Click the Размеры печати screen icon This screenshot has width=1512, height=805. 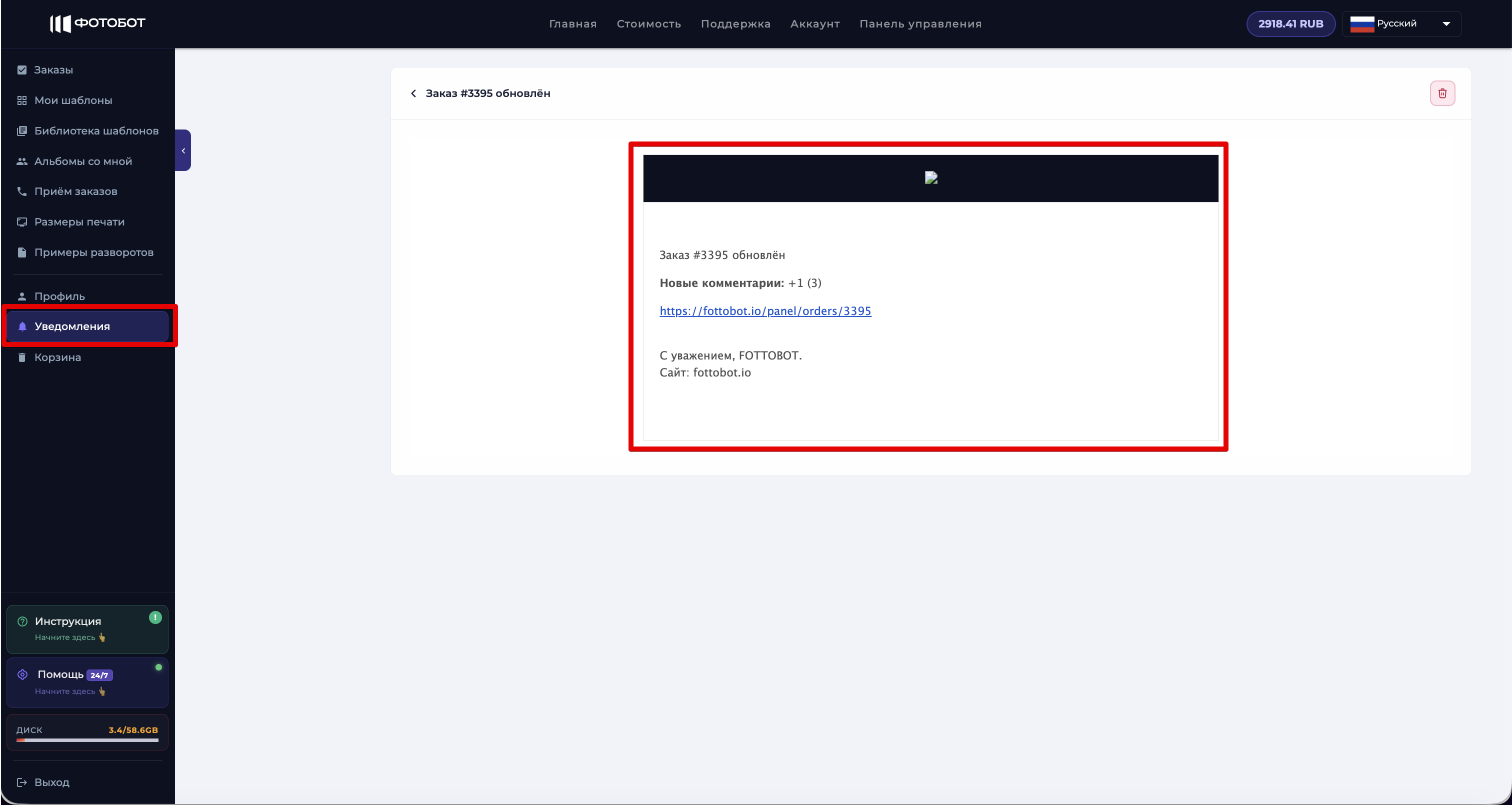[22, 222]
